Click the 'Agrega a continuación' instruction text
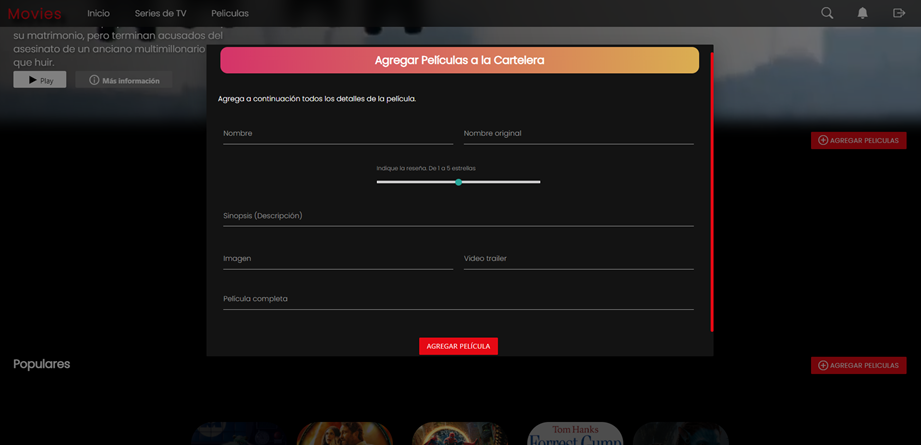Viewport: 921px width, 445px height. [317, 99]
